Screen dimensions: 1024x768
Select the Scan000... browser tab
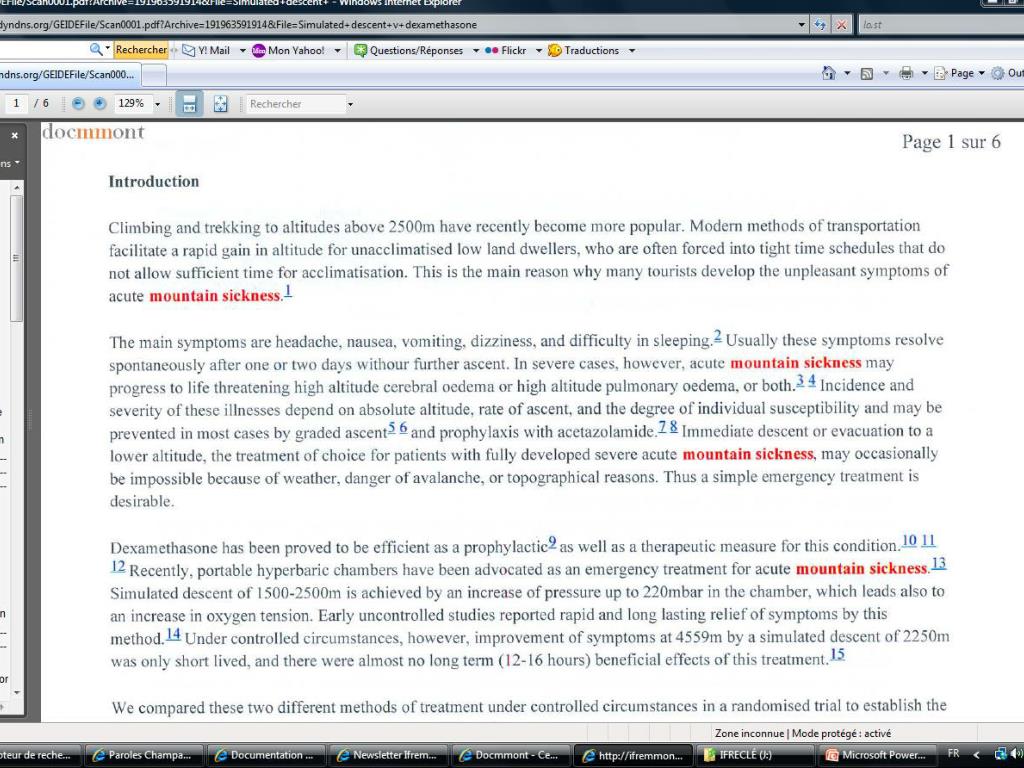click(69, 74)
